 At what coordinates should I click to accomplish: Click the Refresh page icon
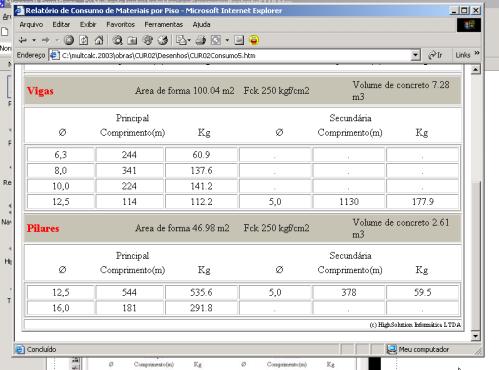(x=83, y=41)
